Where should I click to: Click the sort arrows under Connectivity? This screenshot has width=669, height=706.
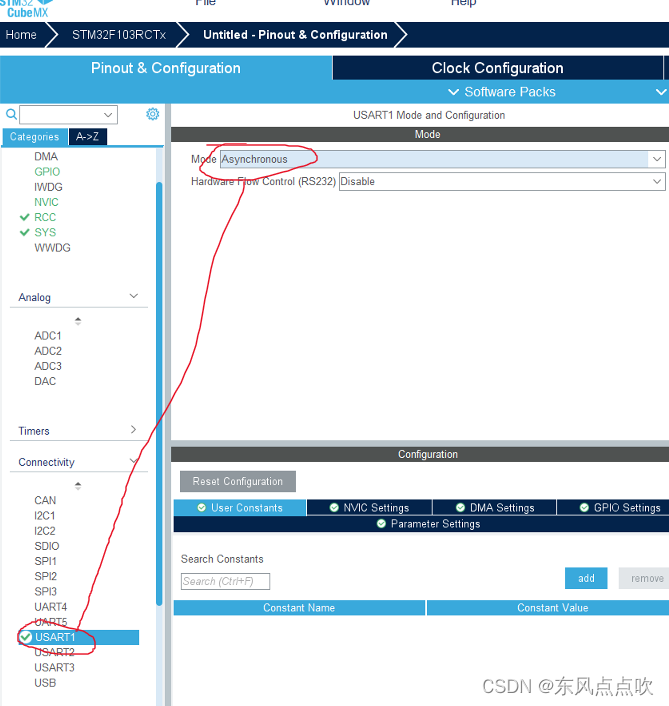click(x=78, y=486)
